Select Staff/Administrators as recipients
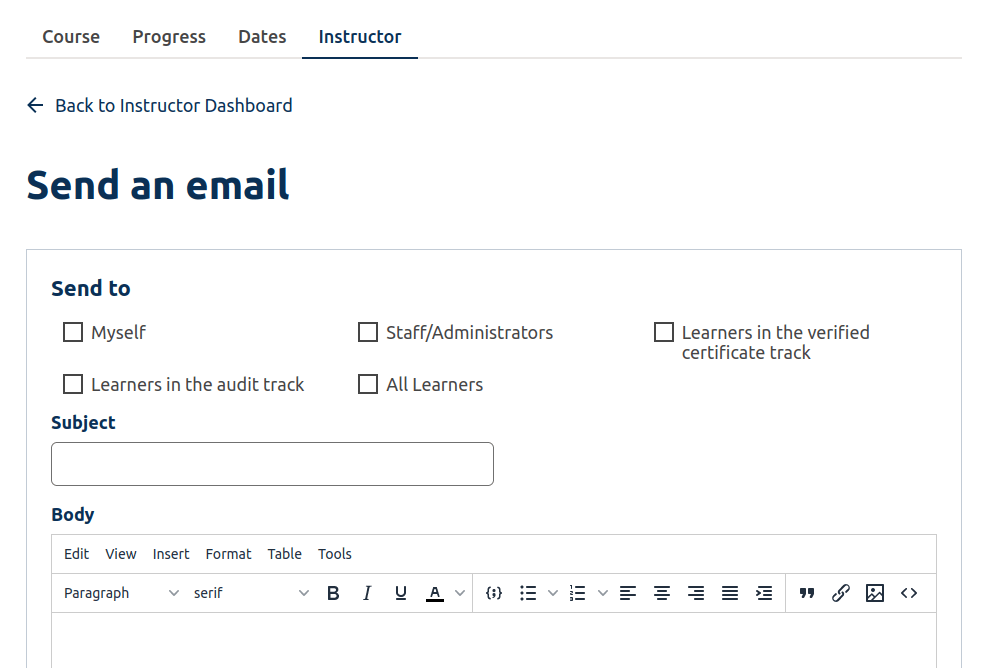The image size is (988, 668). (368, 332)
